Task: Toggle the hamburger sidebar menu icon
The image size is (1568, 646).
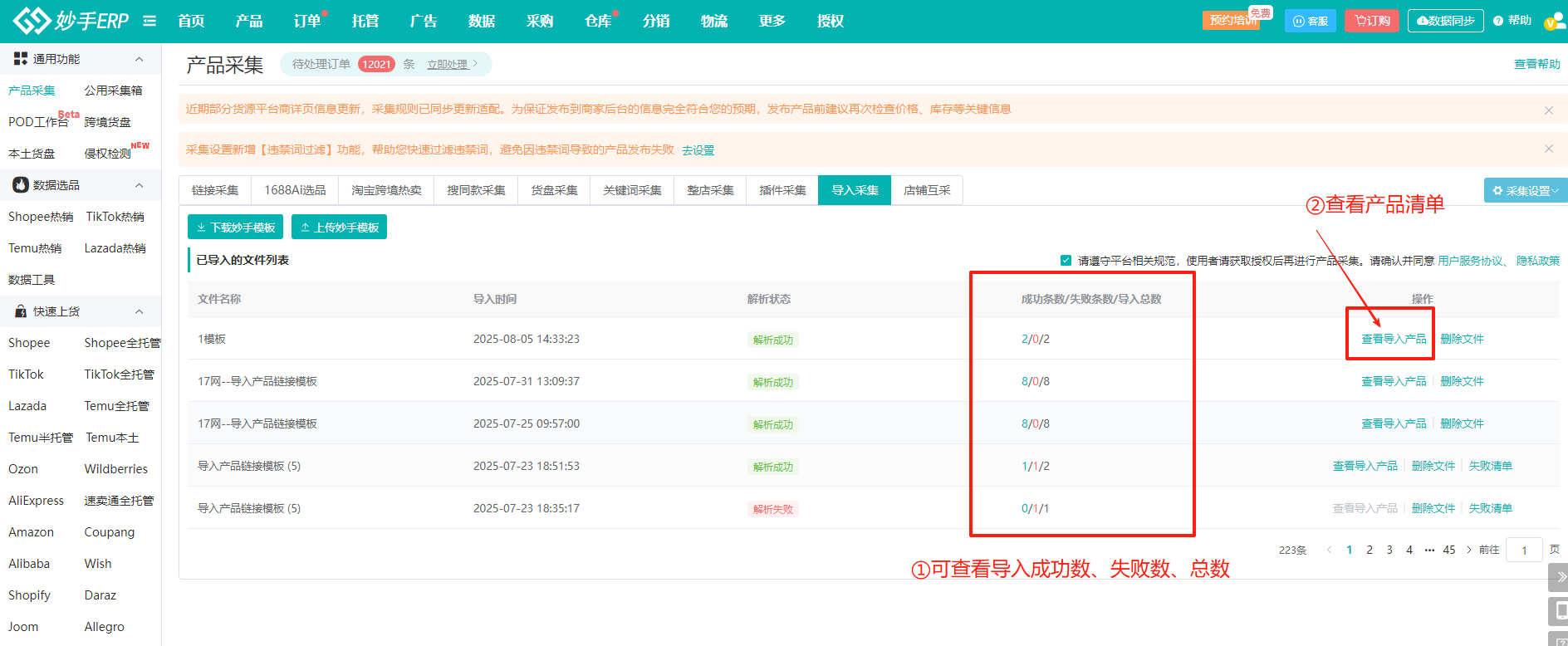Action: click(149, 21)
